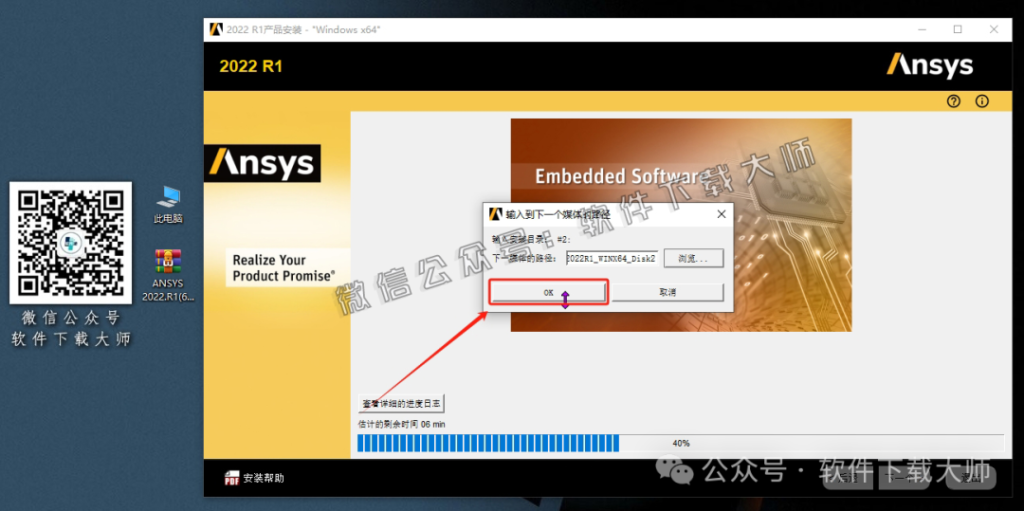Click the Embedded Software banner image

pyautogui.click(x=681, y=225)
